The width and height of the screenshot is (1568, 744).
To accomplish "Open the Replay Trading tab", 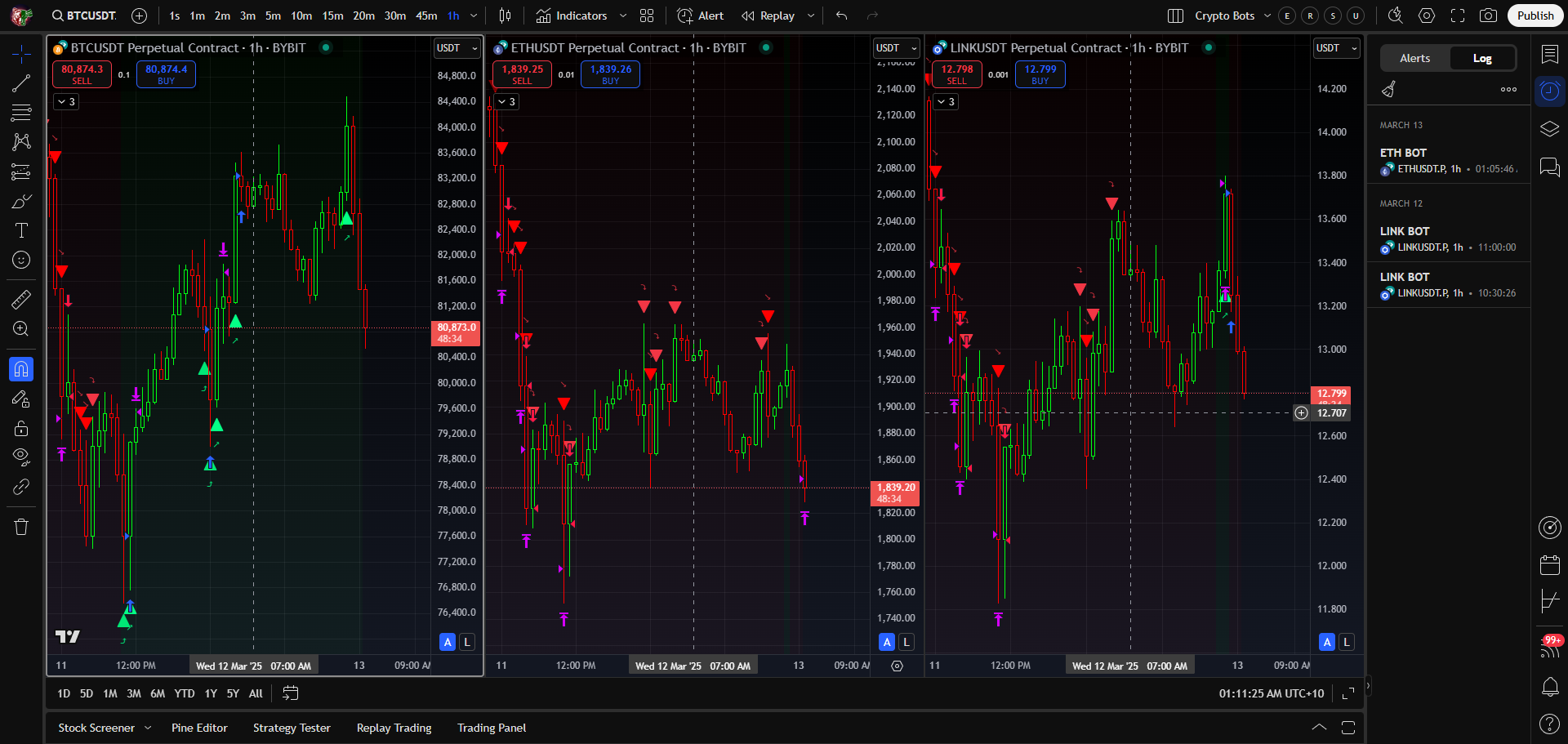I will click(x=394, y=728).
